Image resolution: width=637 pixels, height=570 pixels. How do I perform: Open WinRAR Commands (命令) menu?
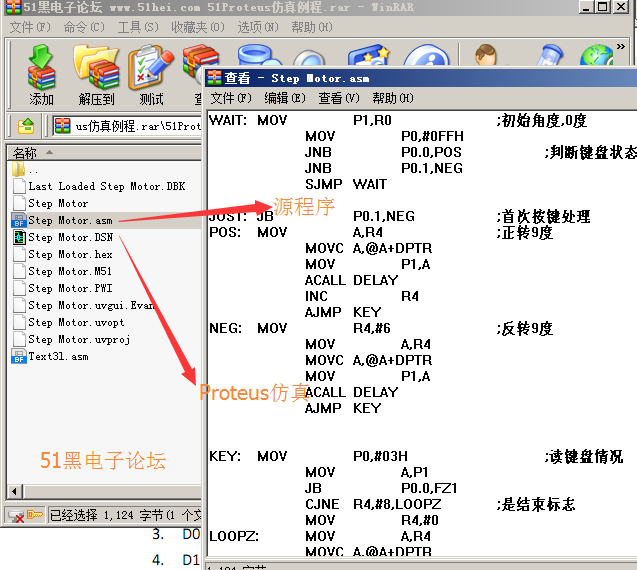(84, 27)
